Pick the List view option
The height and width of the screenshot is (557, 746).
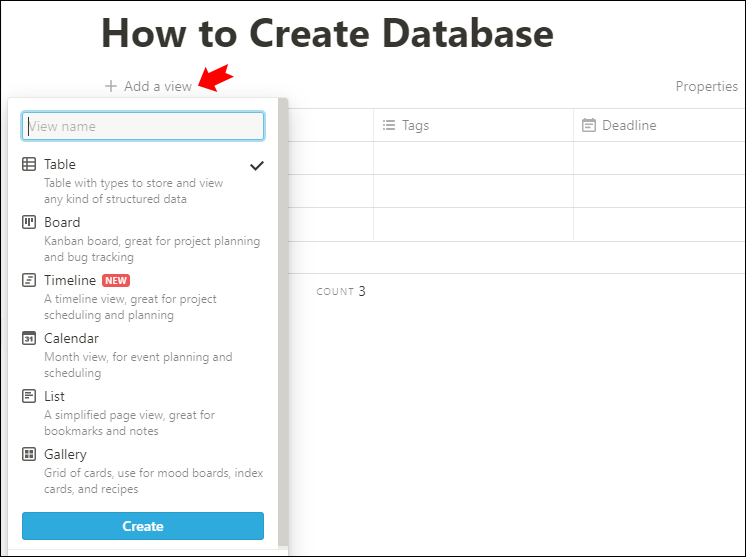[x=143, y=413]
